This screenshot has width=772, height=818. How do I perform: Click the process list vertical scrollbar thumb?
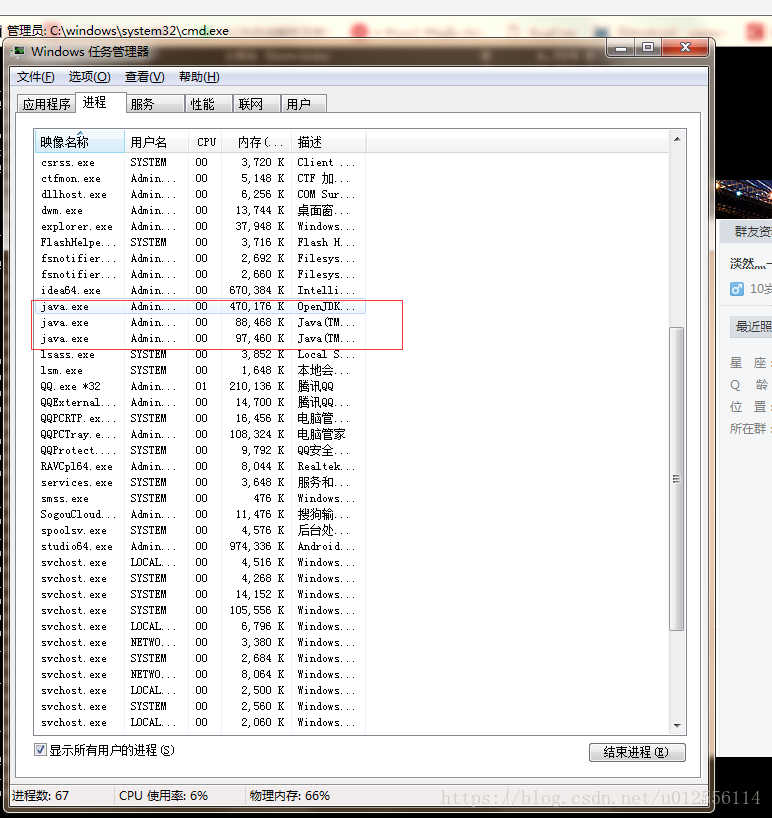pyautogui.click(x=677, y=479)
